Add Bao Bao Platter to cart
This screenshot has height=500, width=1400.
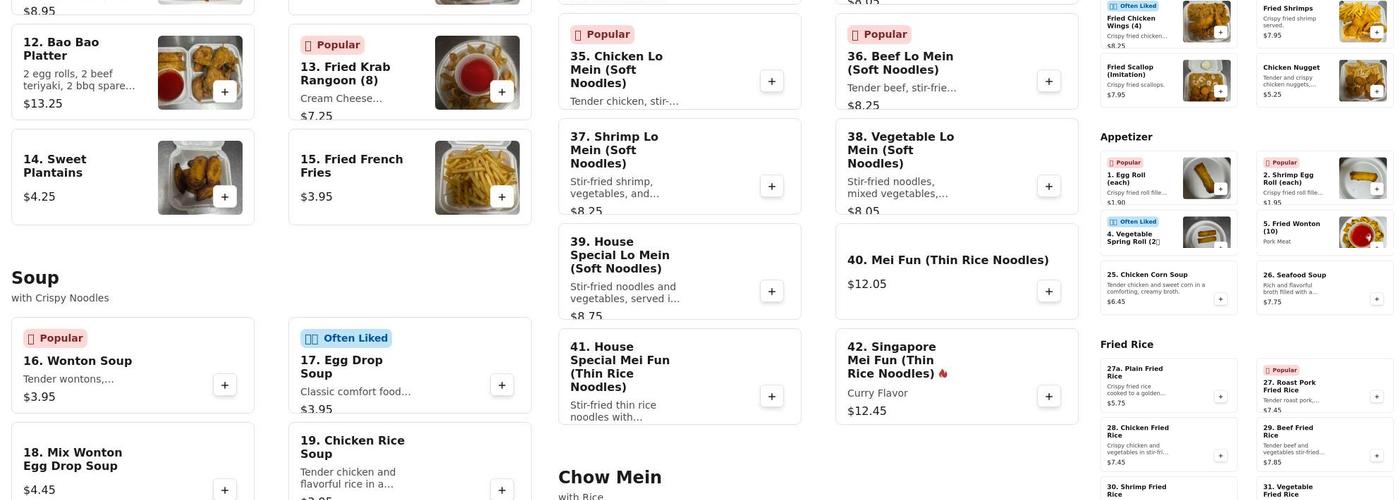tap(224, 91)
